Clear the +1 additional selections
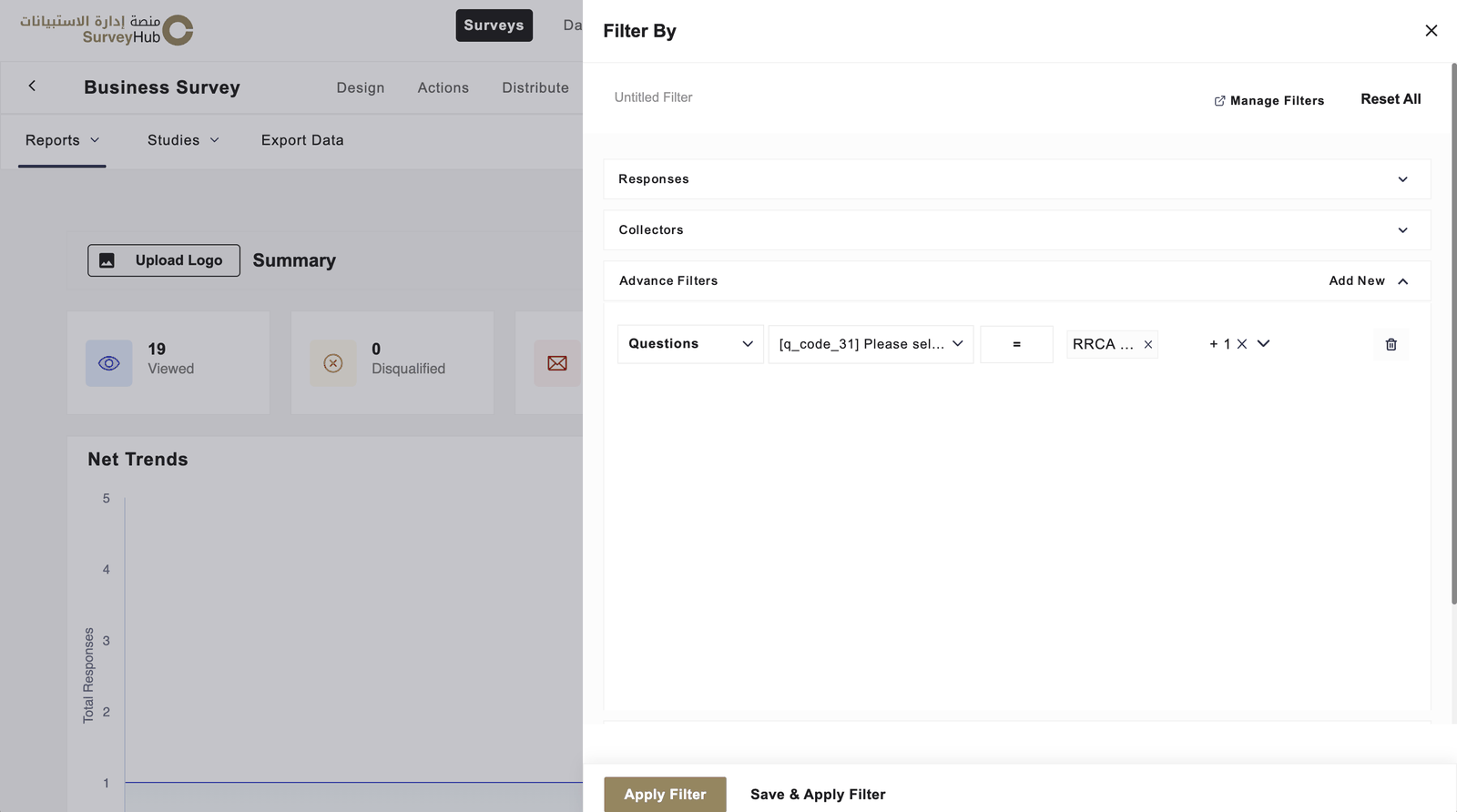 coord(1241,344)
